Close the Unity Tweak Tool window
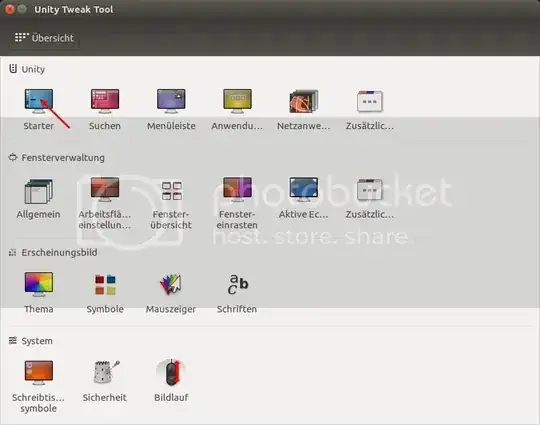This screenshot has height=425, width=540. [x=10, y=9]
